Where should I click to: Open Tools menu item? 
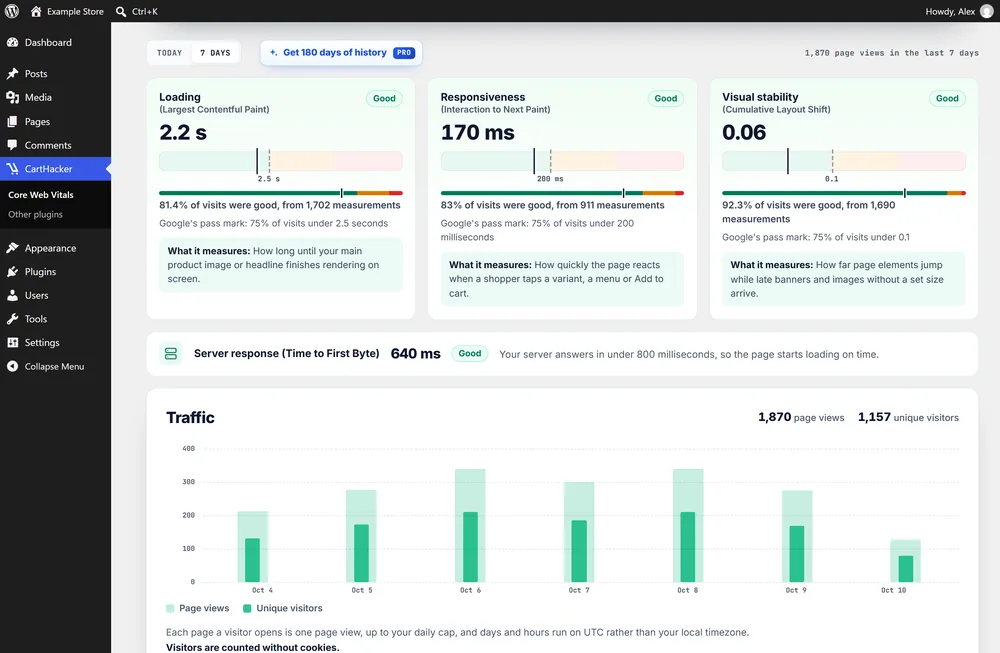(x=55, y=319)
